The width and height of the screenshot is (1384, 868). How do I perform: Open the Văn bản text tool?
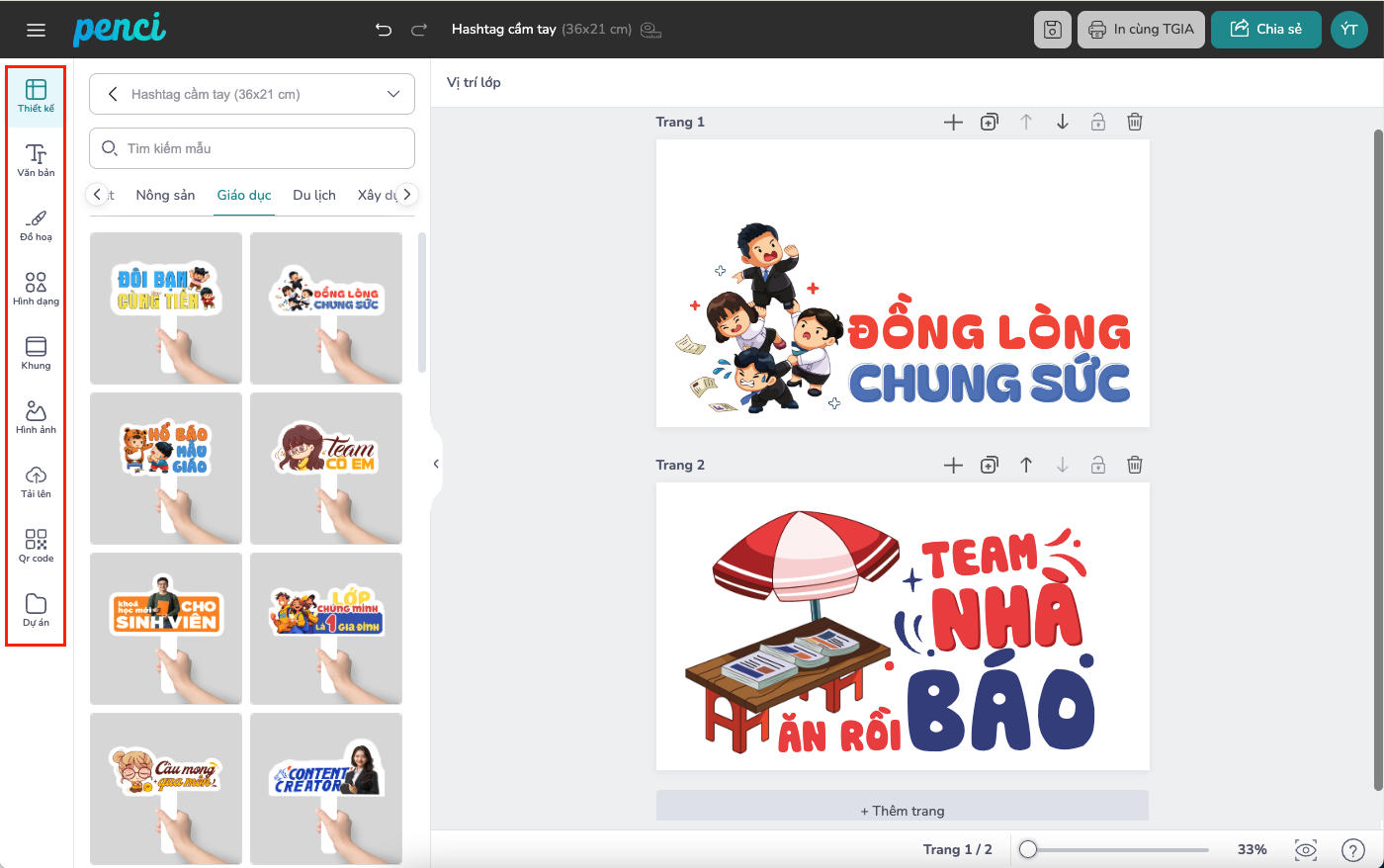[36, 160]
